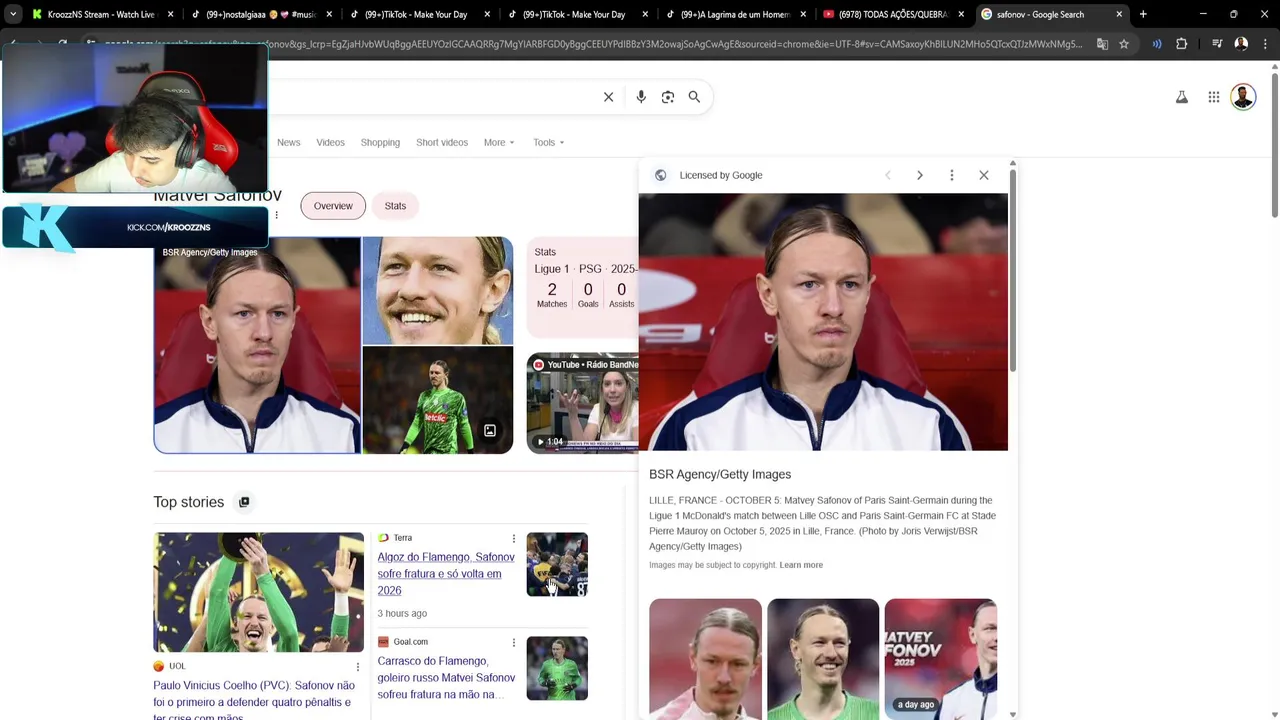Viewport: 1280px width, 720px height.
Task: Switch to the Shopping results tab
Action: tap(380, 142)
